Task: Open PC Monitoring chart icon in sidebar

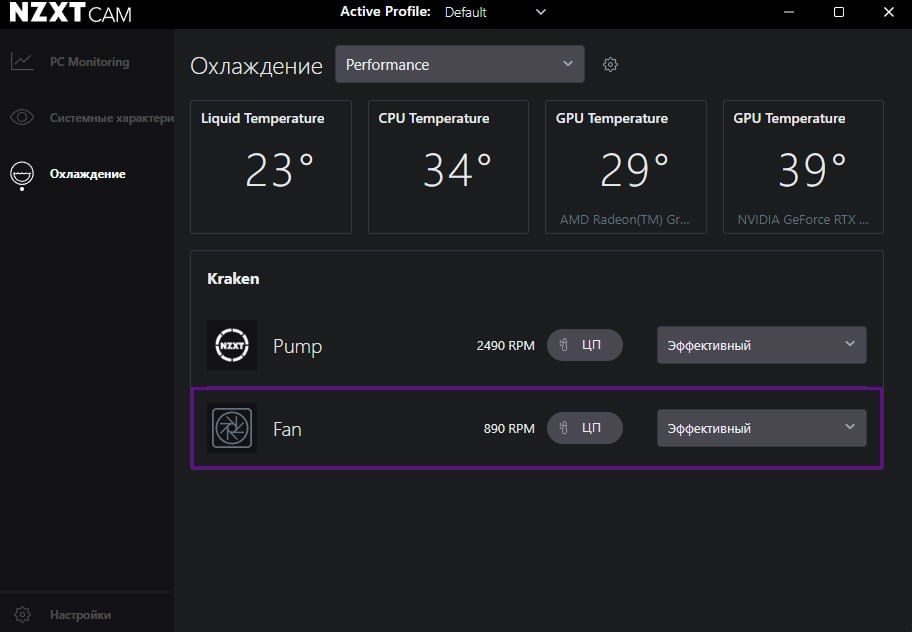Action: click(22, 61)
